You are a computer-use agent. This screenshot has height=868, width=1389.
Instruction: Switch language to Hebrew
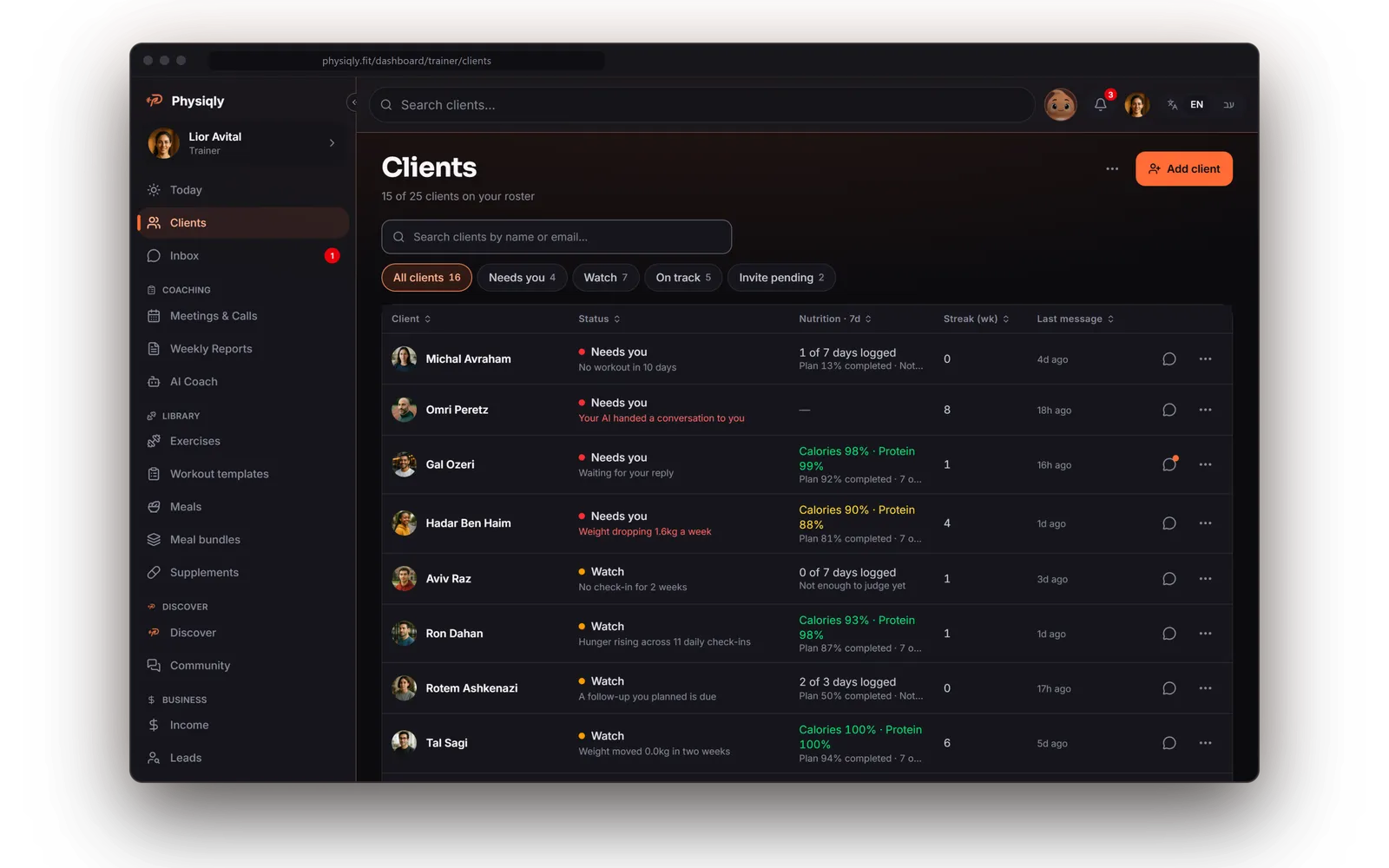tap(1228, 104)
